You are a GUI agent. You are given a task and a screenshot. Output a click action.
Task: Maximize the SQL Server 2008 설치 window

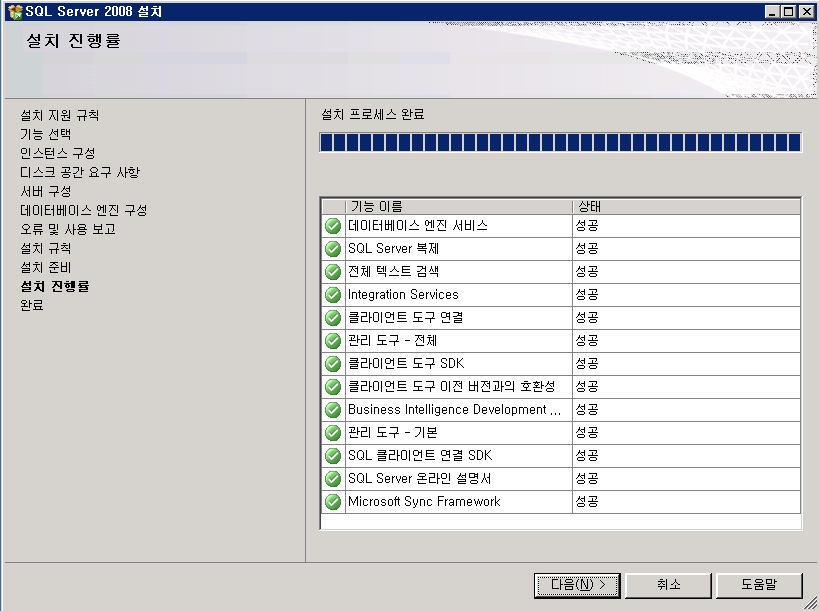click(x=789, y=11)
